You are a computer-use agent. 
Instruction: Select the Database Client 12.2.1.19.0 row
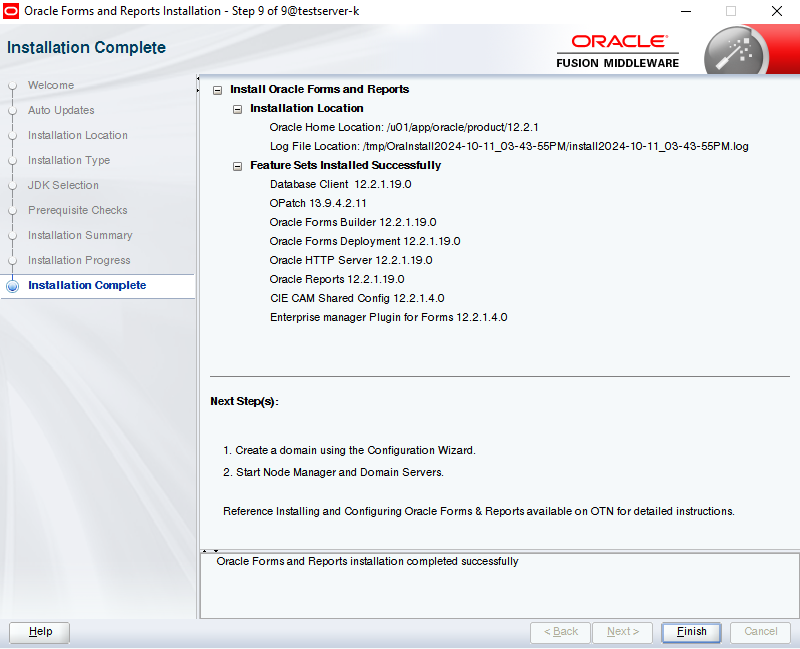(x=340, y=184)
